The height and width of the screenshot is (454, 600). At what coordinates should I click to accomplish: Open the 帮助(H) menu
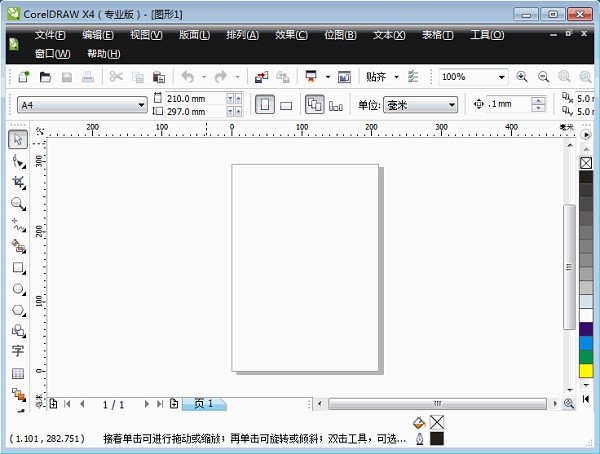[x=103, y=53]
